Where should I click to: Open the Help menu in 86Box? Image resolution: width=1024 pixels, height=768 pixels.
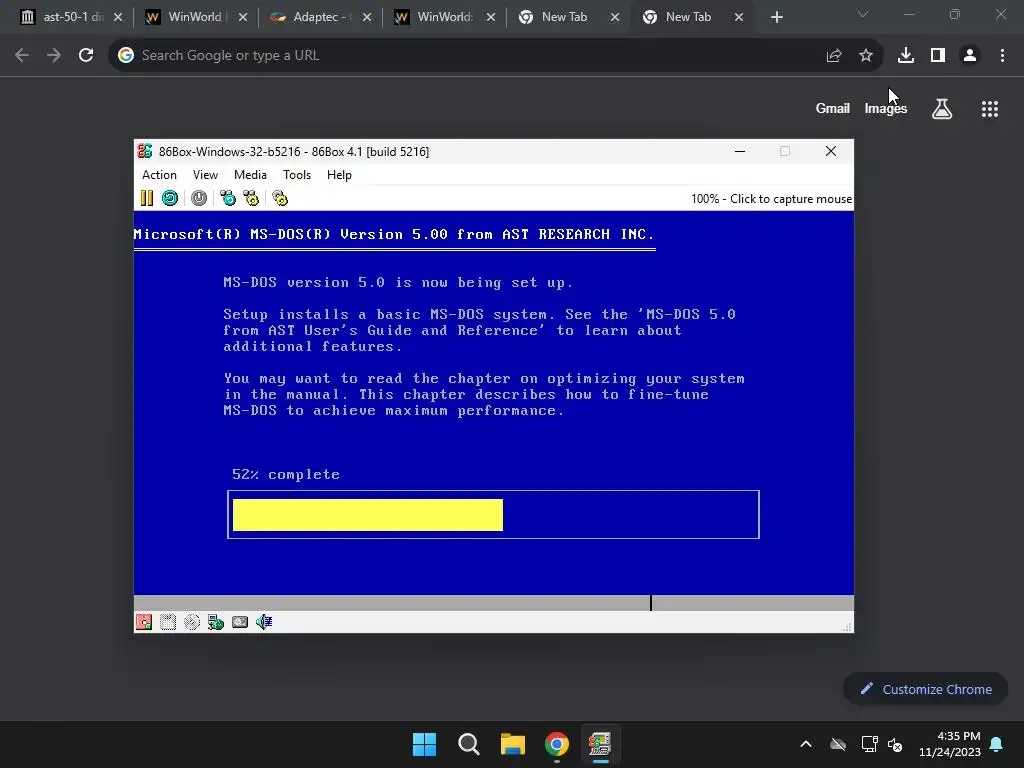[339, 174]
